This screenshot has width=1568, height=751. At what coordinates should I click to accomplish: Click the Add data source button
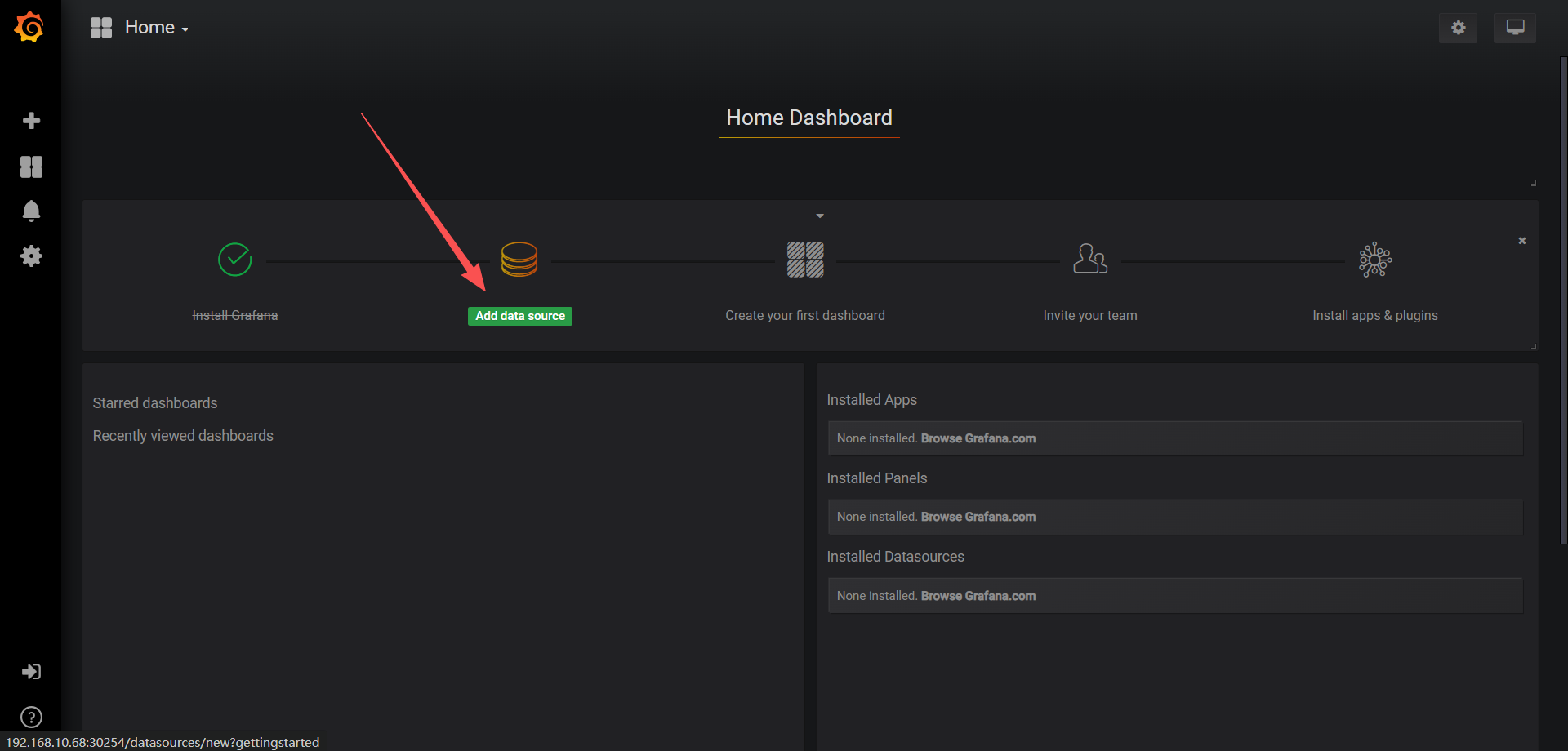(520, 316)
